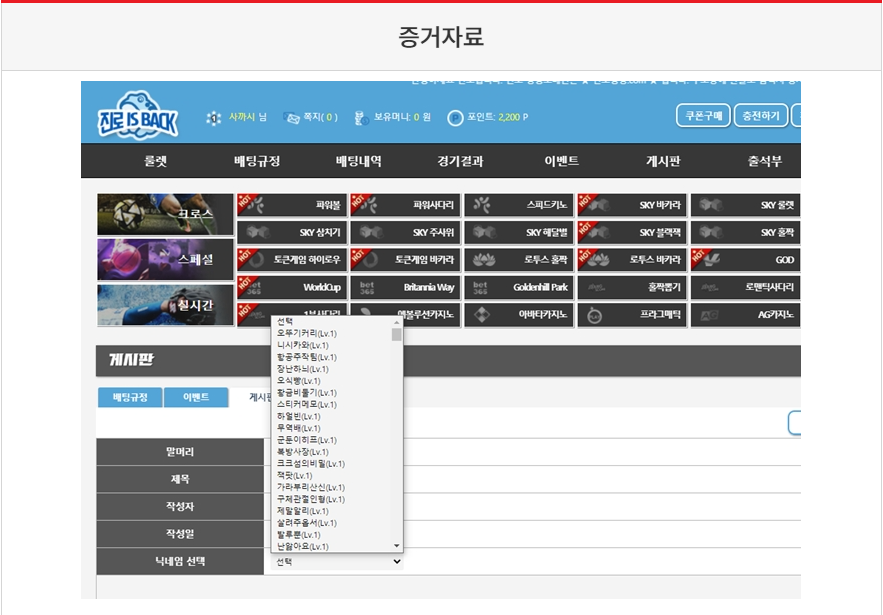Screen dimensions: 883x615
Task: Switch to the 이벤트 tab below 게시판
Action: coord(196,397)
